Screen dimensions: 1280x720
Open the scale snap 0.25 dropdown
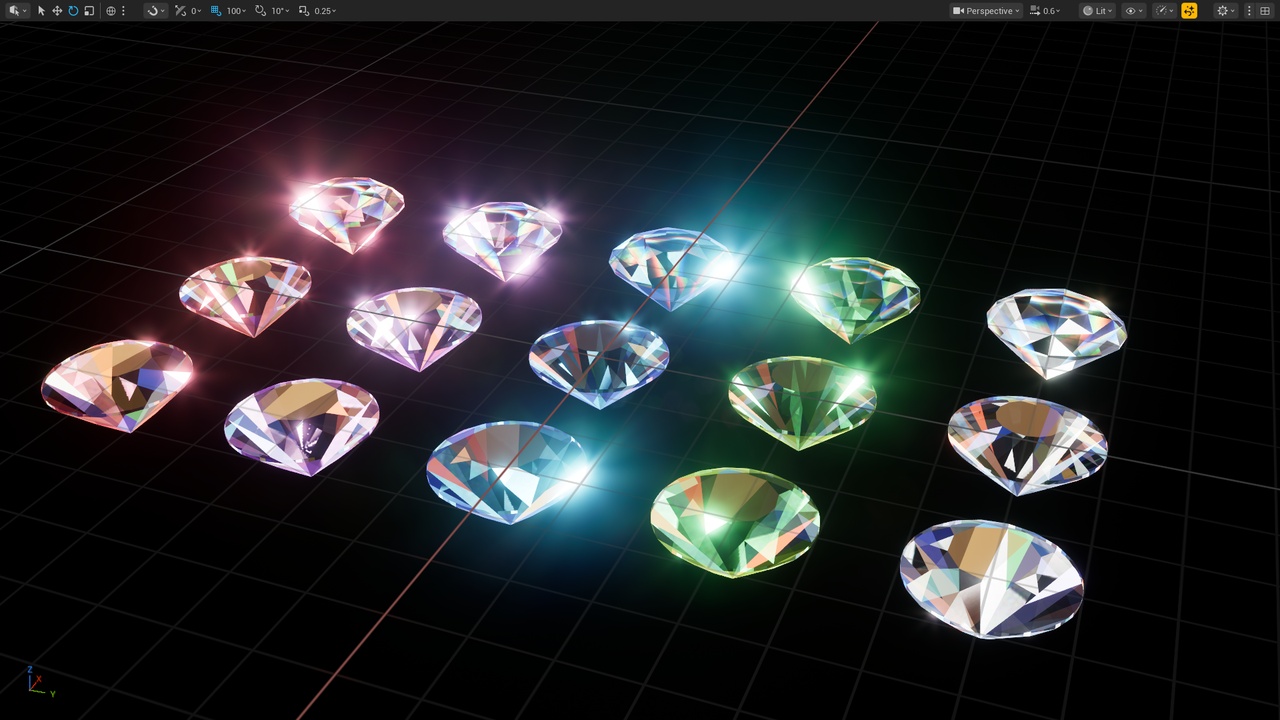coord(325,11)
